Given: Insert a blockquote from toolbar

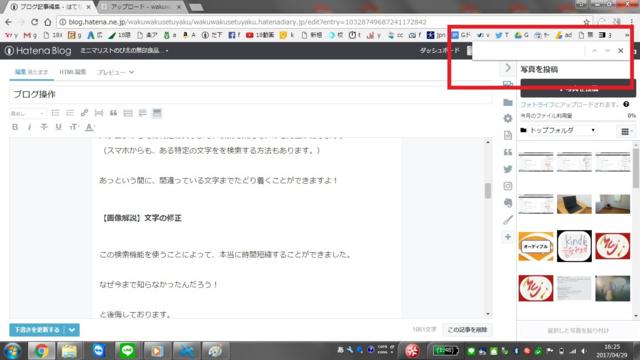Looking at the screenshot, I should [x=113, y=113].
